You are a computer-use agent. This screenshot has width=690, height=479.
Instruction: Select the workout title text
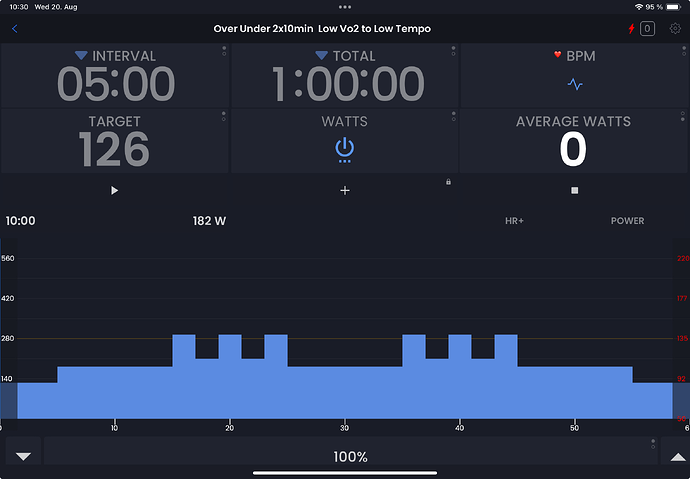pyautogui.click(x=322, y=29)
